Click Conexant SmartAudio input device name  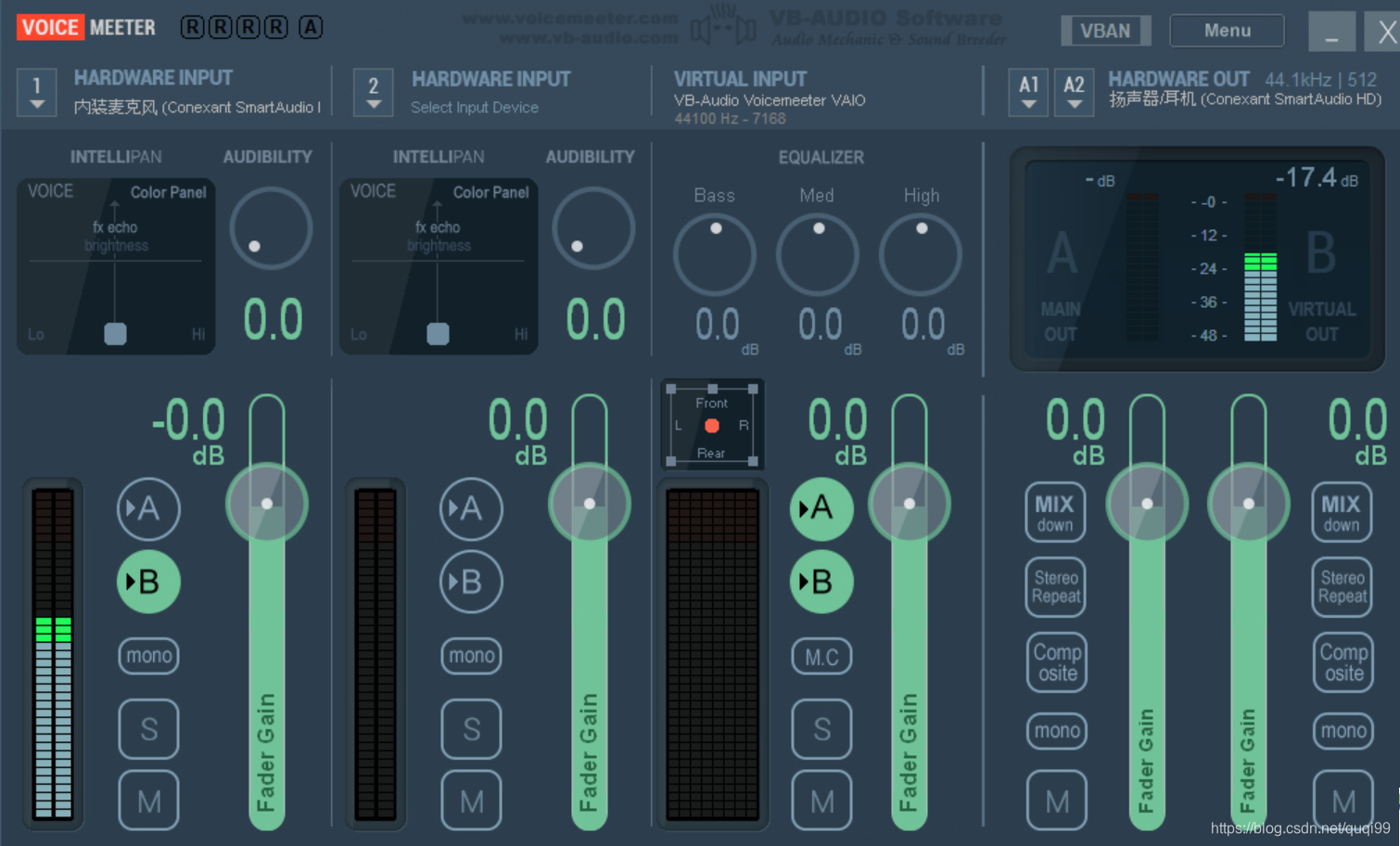pyautogui.click(x=197, y=108)
